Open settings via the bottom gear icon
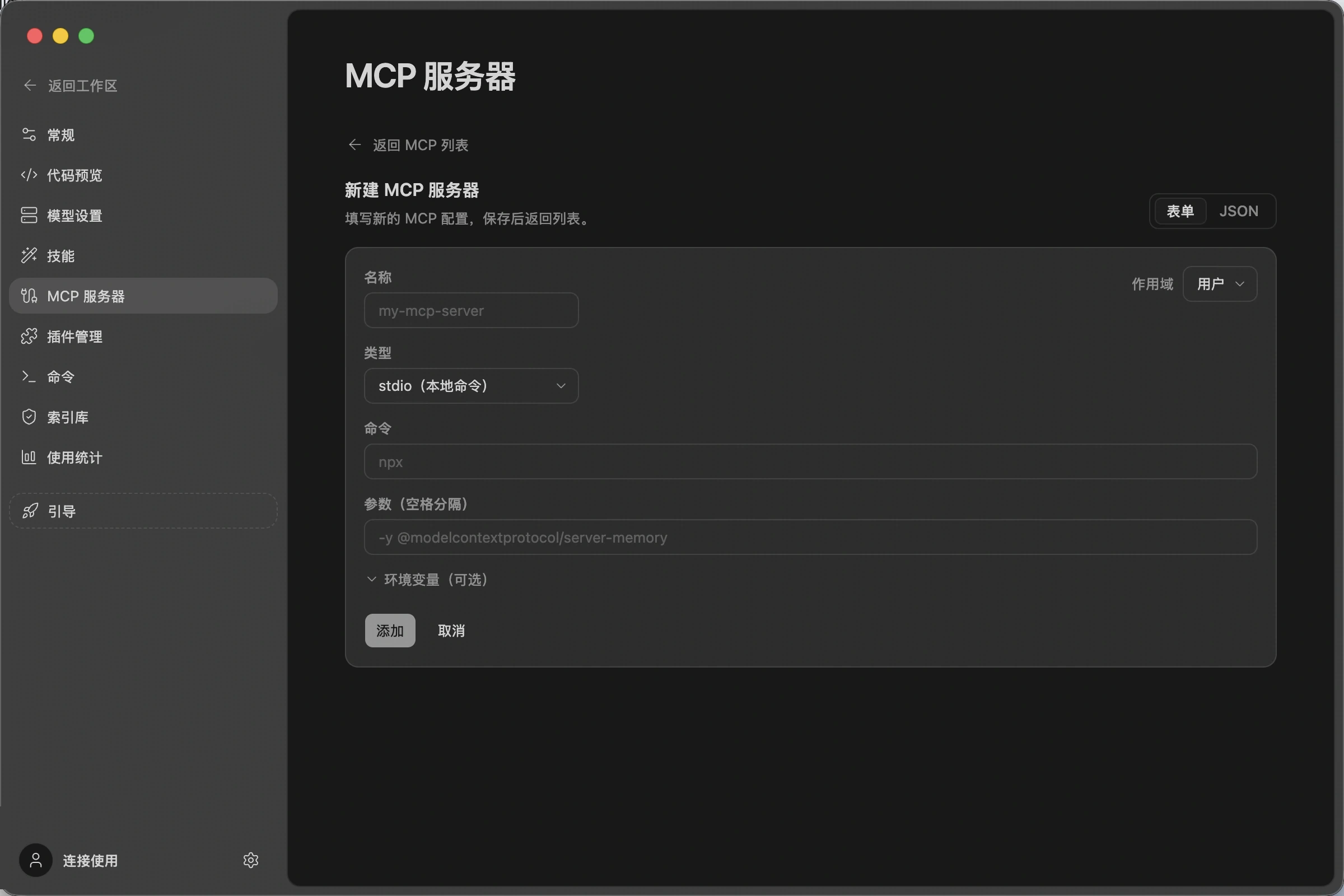The image size is (1344, 896). click(x=250, y=860)
